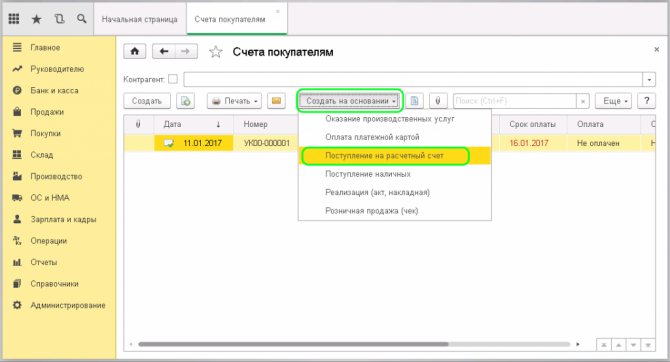Switch to Счета покупателям tab

pos(237,19)
